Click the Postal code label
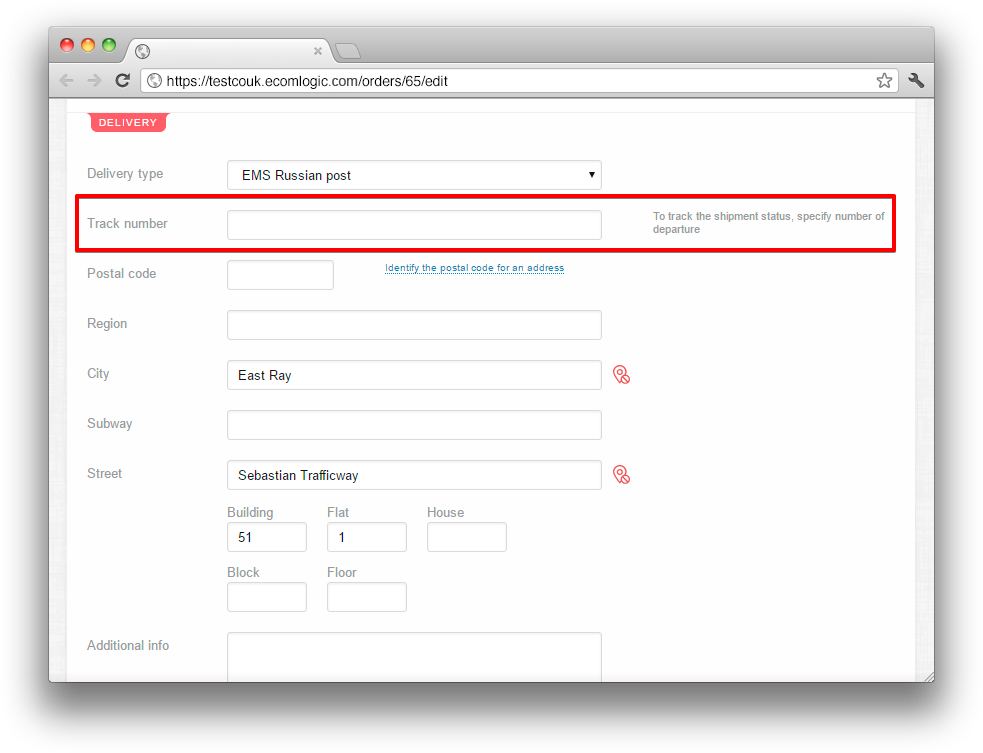The width and height of the screenshot is (983, 753). click(122, 274)
